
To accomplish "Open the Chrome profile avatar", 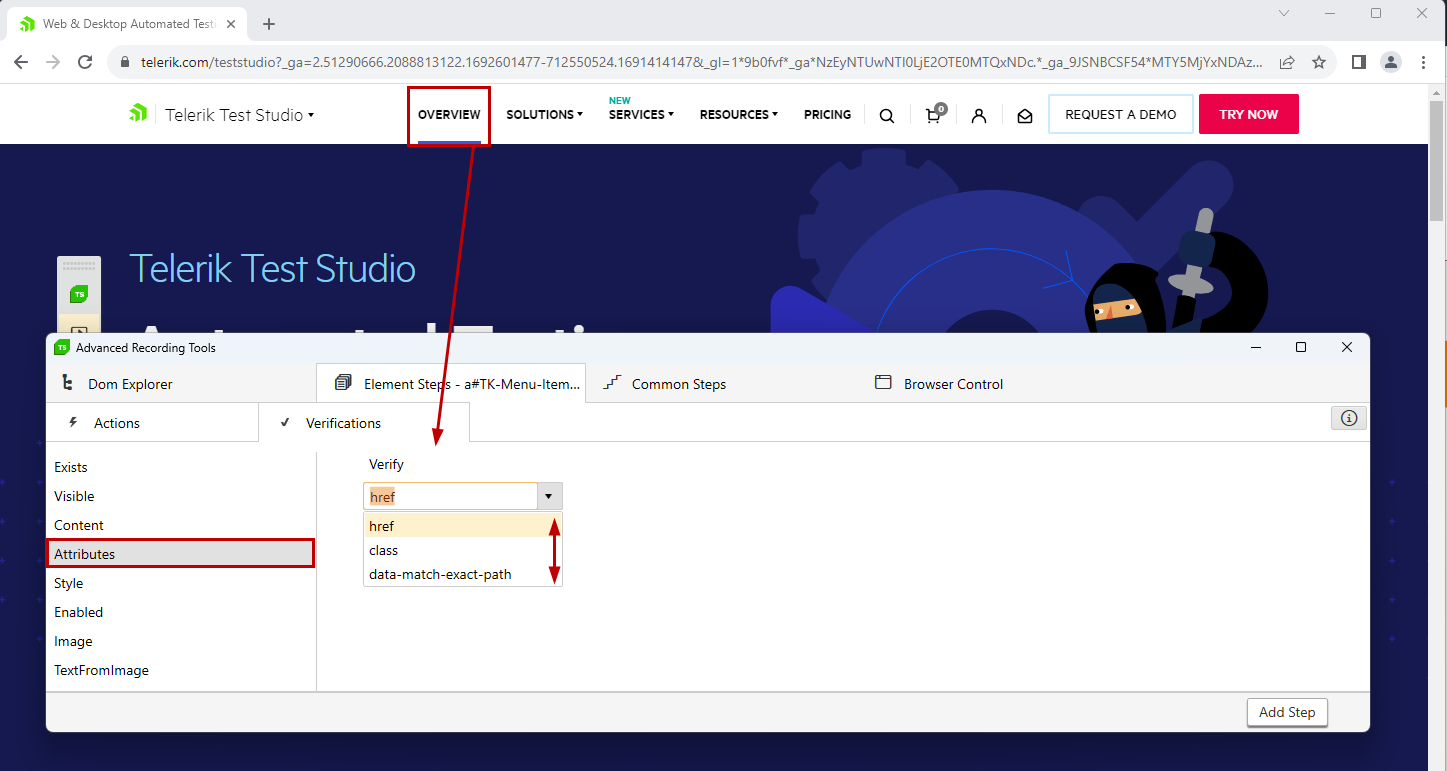I will tap(1391, 62).
